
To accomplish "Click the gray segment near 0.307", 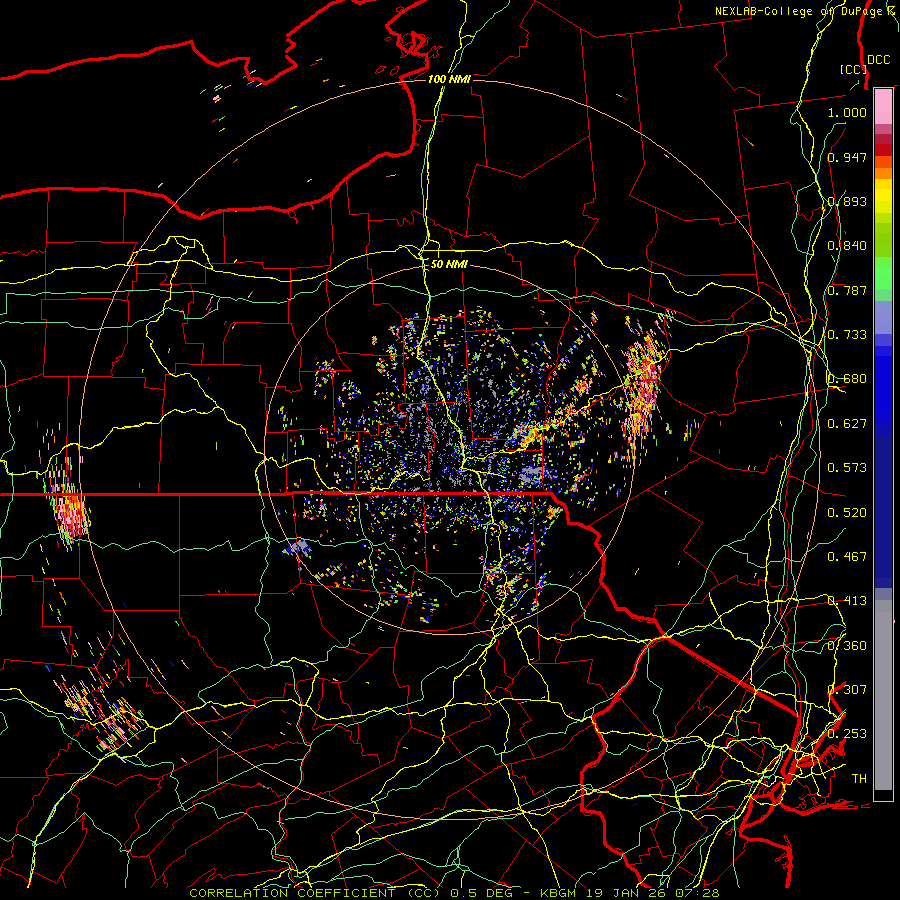I will click(x=883, y=695).
